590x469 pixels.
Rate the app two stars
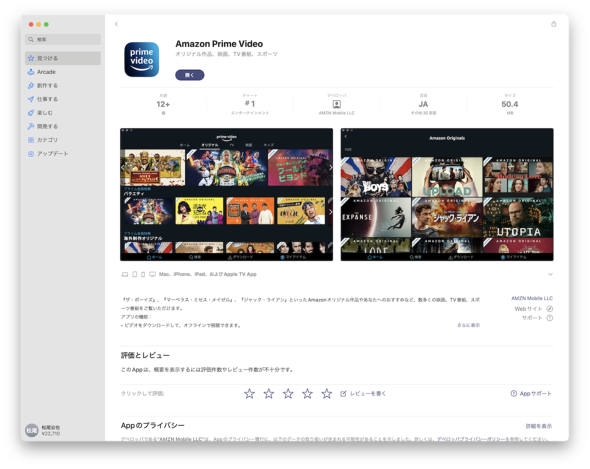(269, 394)
